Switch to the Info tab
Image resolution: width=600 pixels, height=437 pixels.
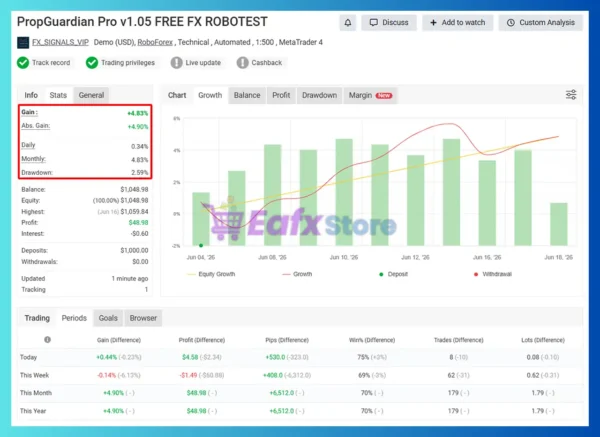tap(31, 95)
